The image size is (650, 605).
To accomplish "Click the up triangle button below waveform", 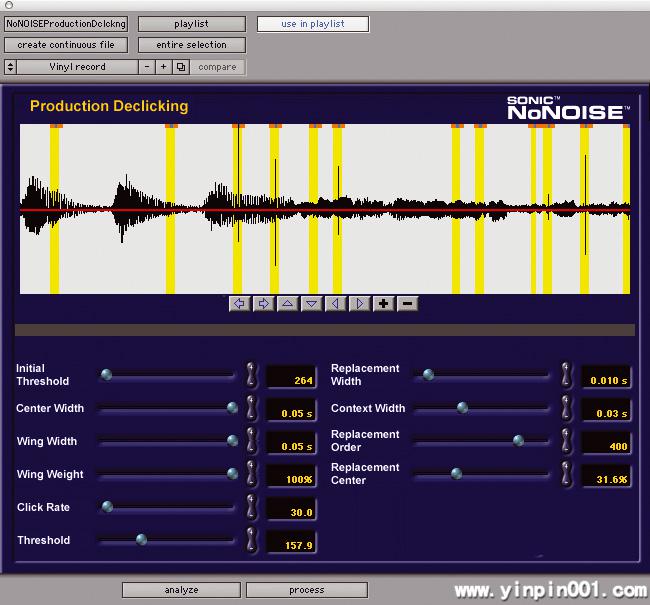I will (288, 304).
